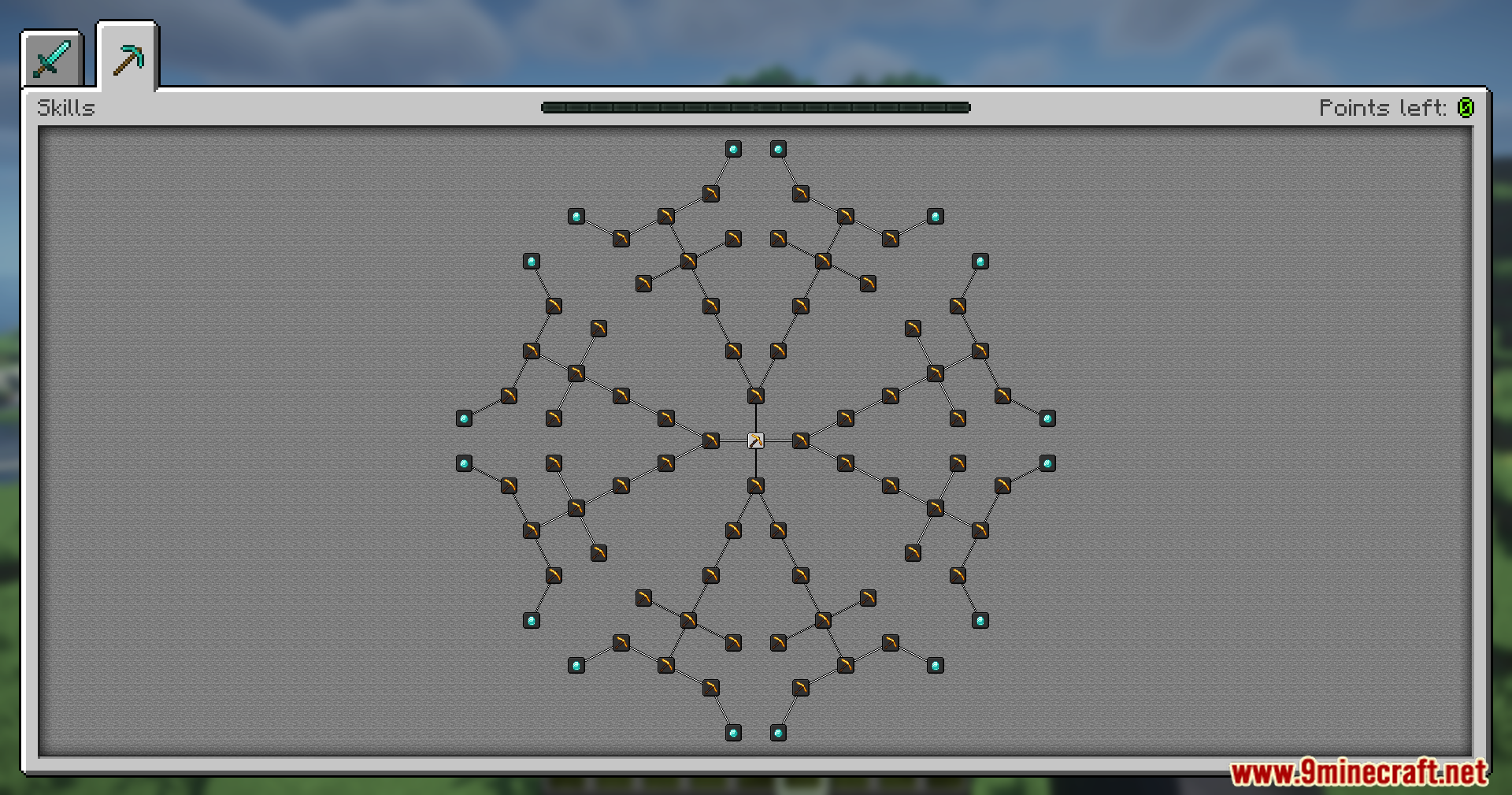The height and width of the screenshot is (795, 1512).
Task: Select the skill node directly above the root
Action: (x=755, y=396)
